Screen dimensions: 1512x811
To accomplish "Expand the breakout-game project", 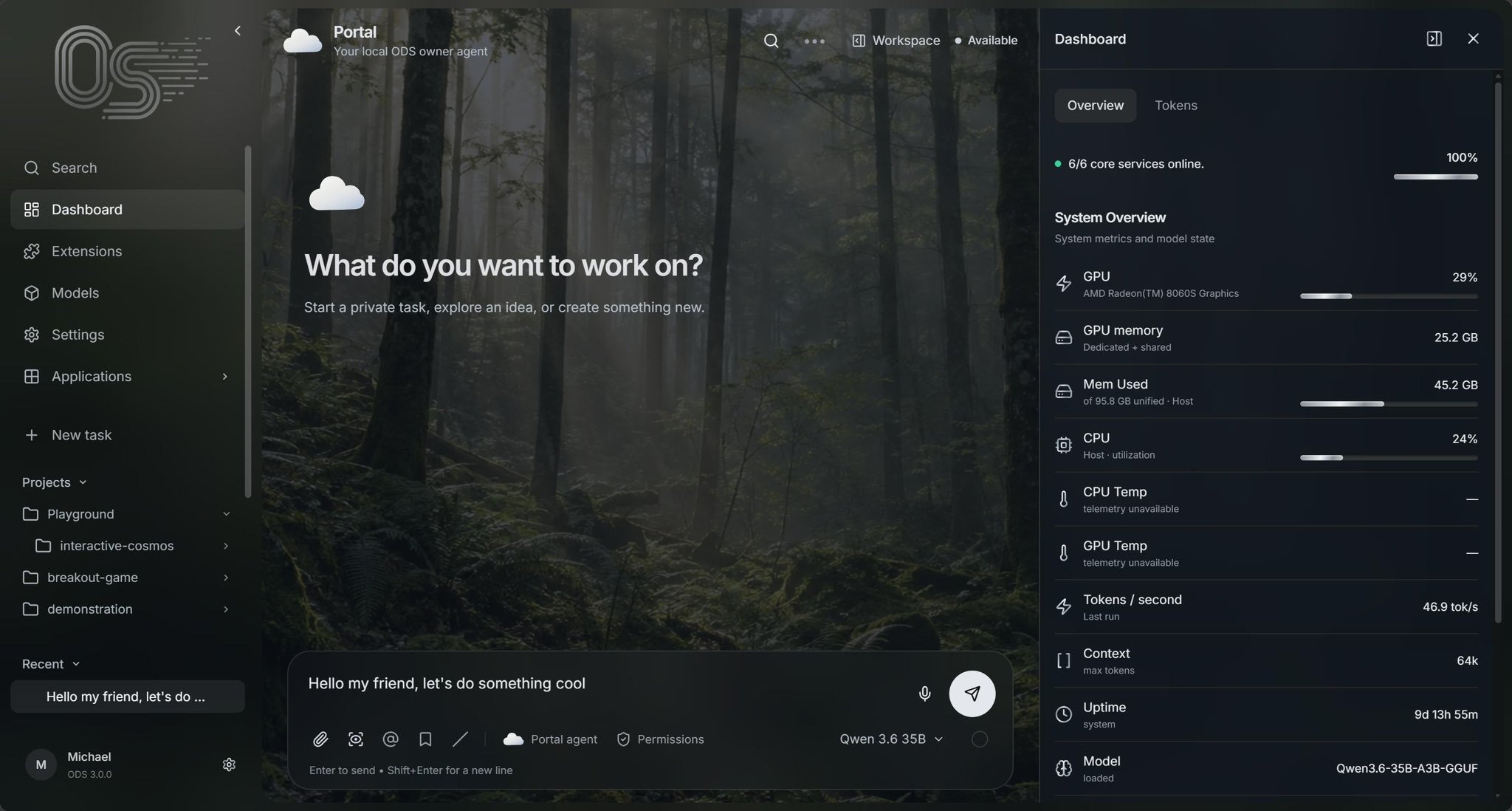I will click(x=226, y=577).
